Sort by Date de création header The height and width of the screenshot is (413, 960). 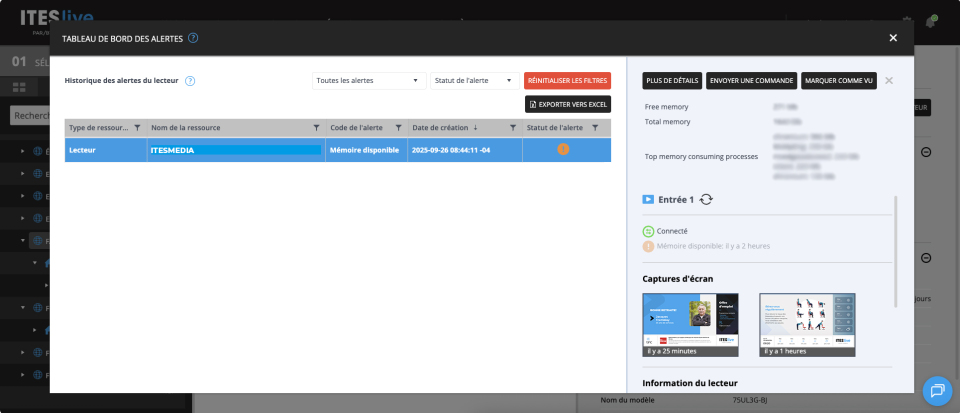tap(444, 128)
